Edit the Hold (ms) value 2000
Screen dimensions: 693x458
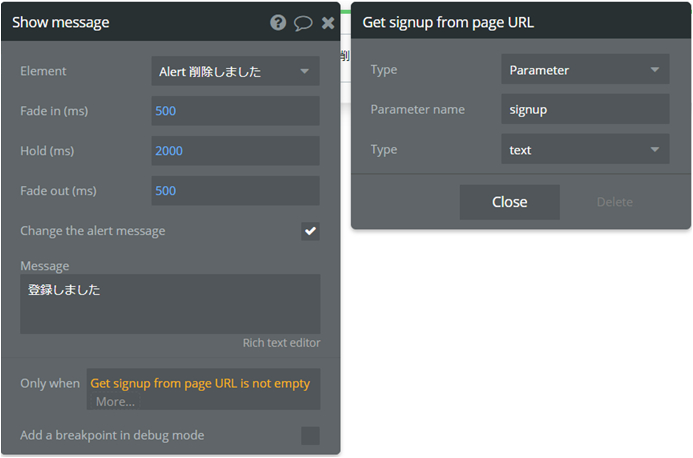[x=235, y=151]
